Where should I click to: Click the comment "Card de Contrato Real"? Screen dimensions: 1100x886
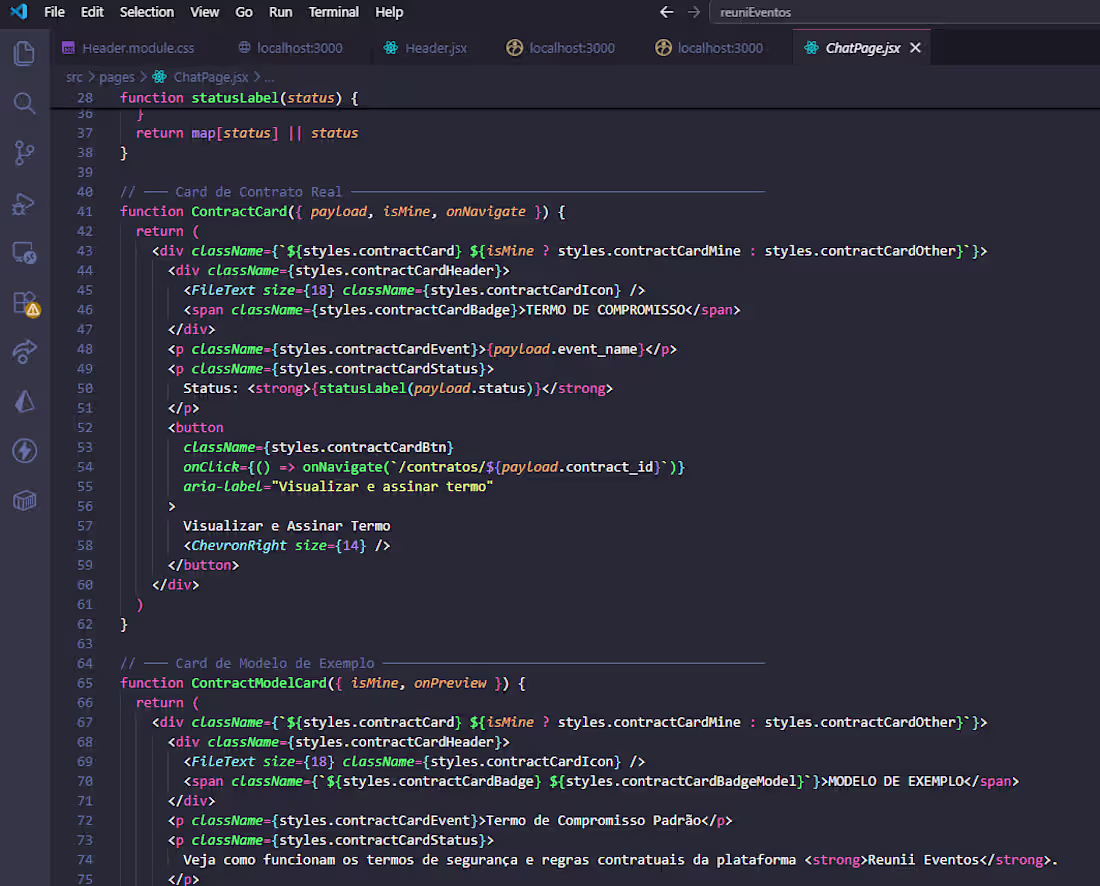(x=258, y=192)
